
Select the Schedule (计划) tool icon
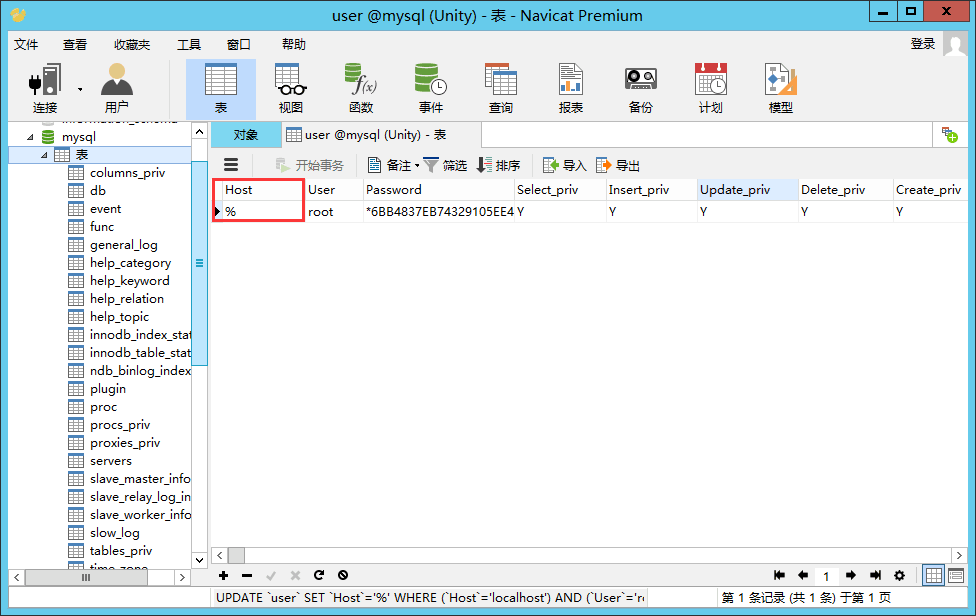710,87
